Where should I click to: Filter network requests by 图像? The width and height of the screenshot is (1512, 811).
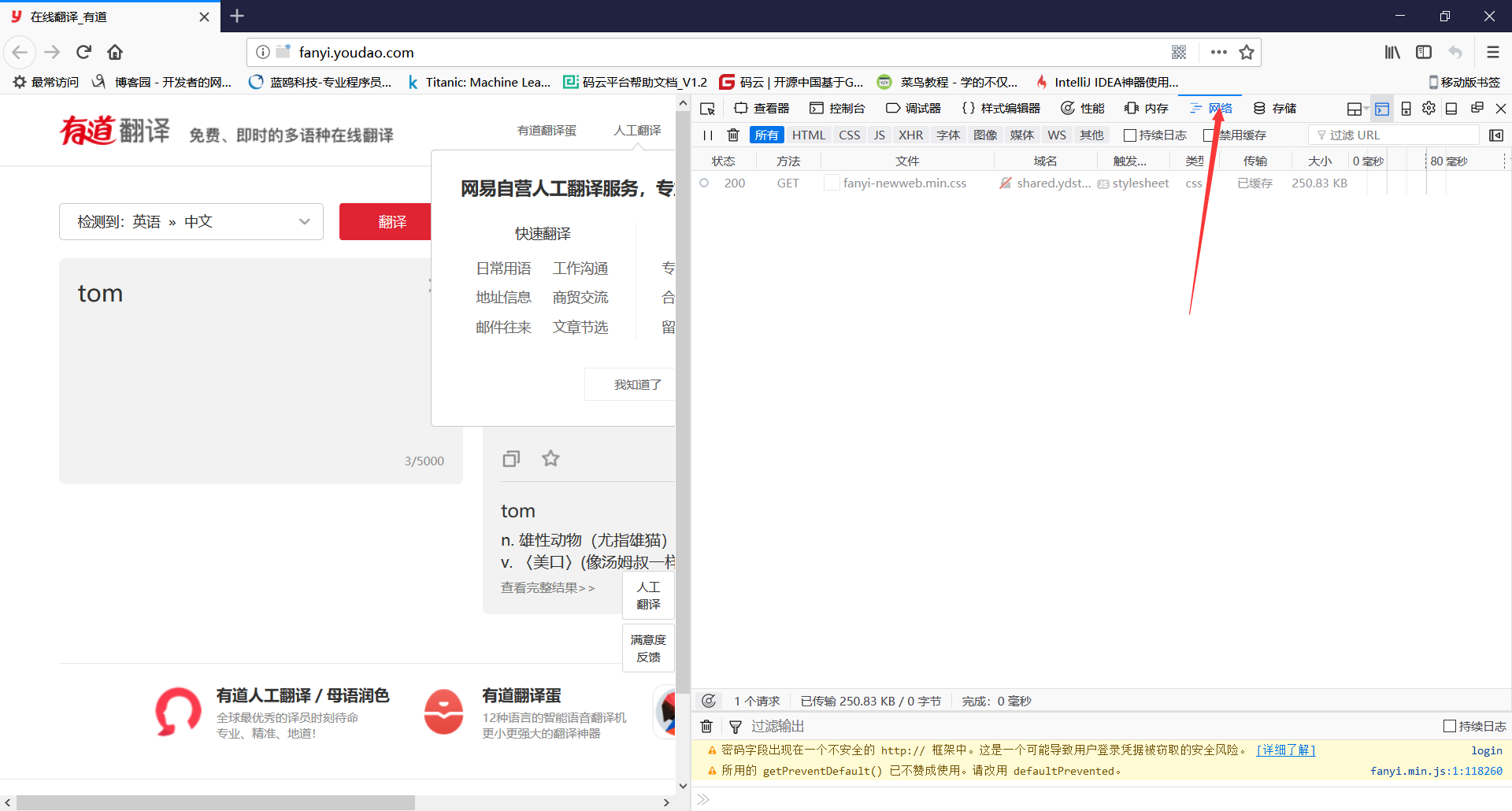tap(985, 135)
